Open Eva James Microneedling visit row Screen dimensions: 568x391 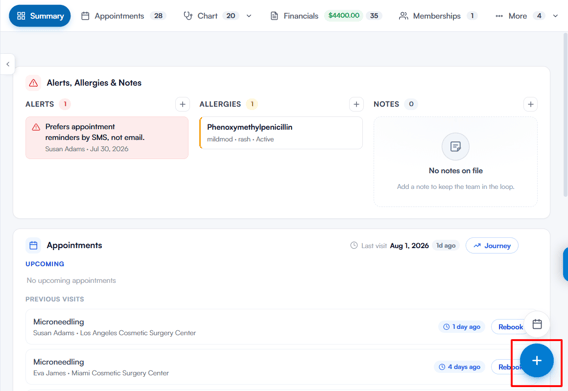279,367
